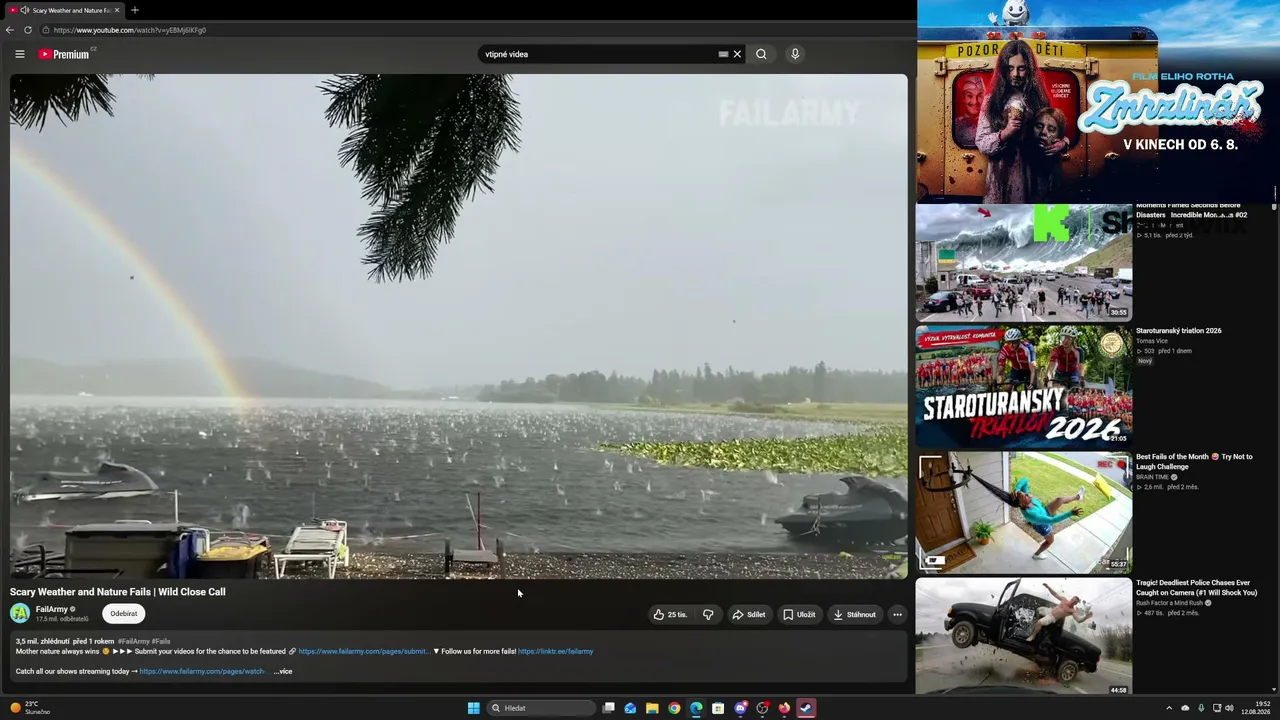The width and height of the screenshot is (1280, 720).
Task: Click the taskbar Hledat search box
Action: point(541,708)
